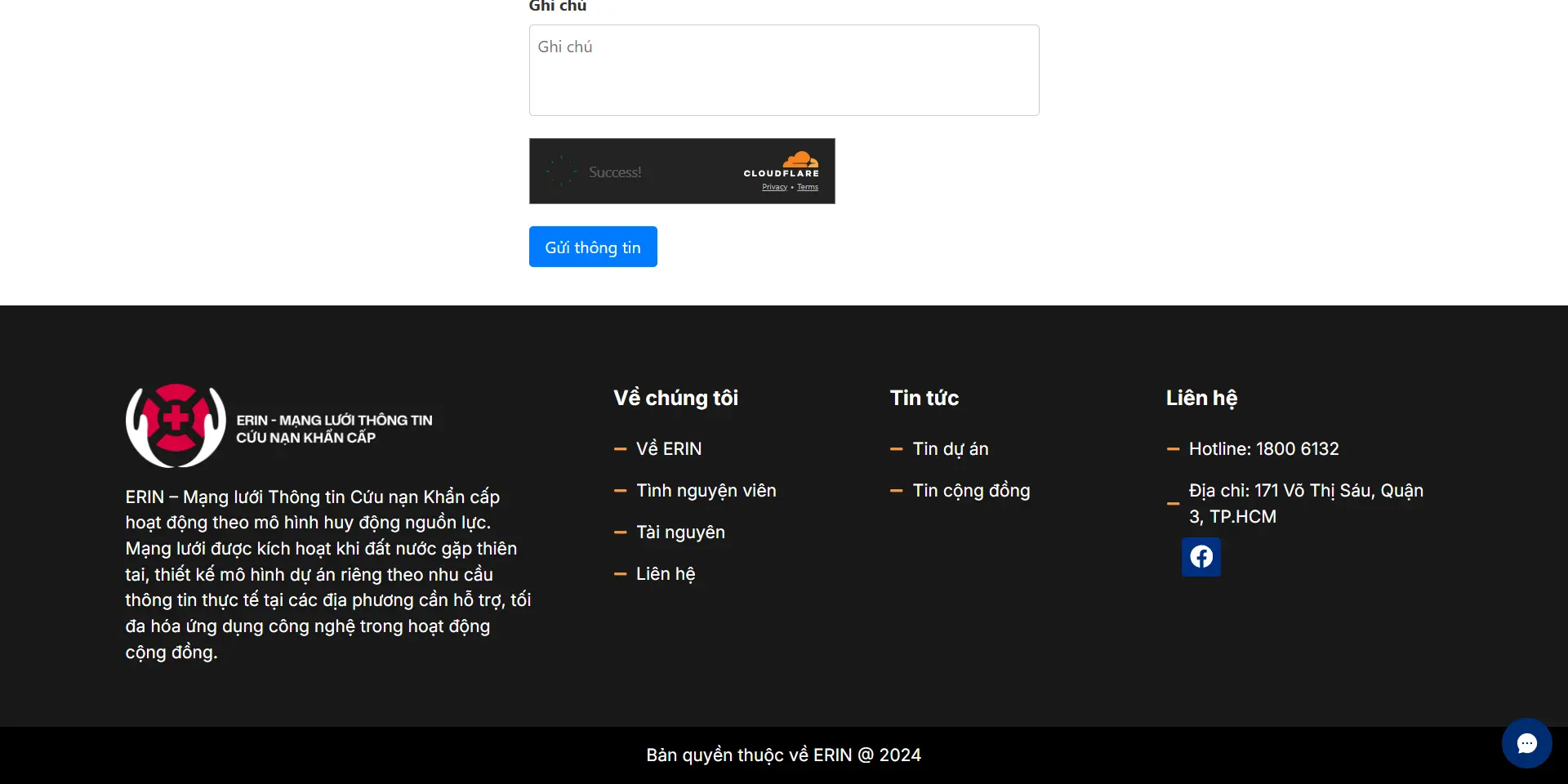The width and height of the screenshot is (1568, 784).
Task: Click the Địa chỉ 171 Võ Thị Sáu address
Action: (1305, 503)
